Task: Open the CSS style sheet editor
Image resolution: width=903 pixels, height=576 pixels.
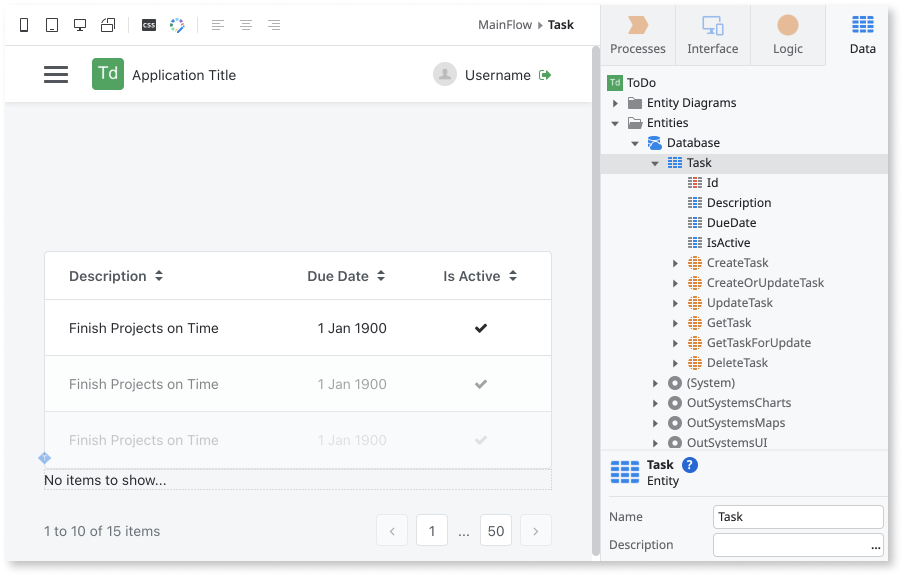Action: pos(149,25)
